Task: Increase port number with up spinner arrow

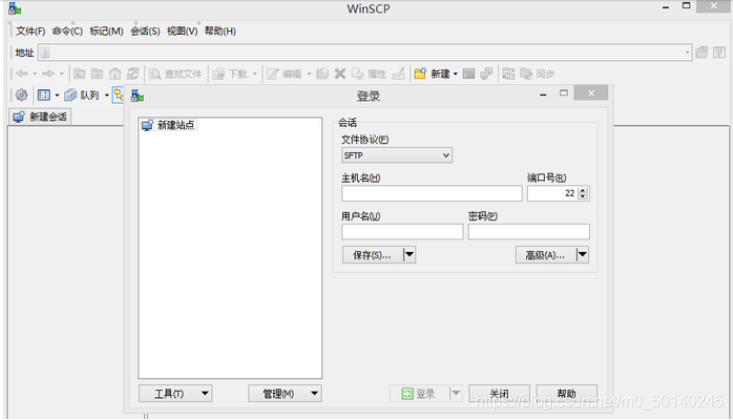Action: (x=583, y=190)
